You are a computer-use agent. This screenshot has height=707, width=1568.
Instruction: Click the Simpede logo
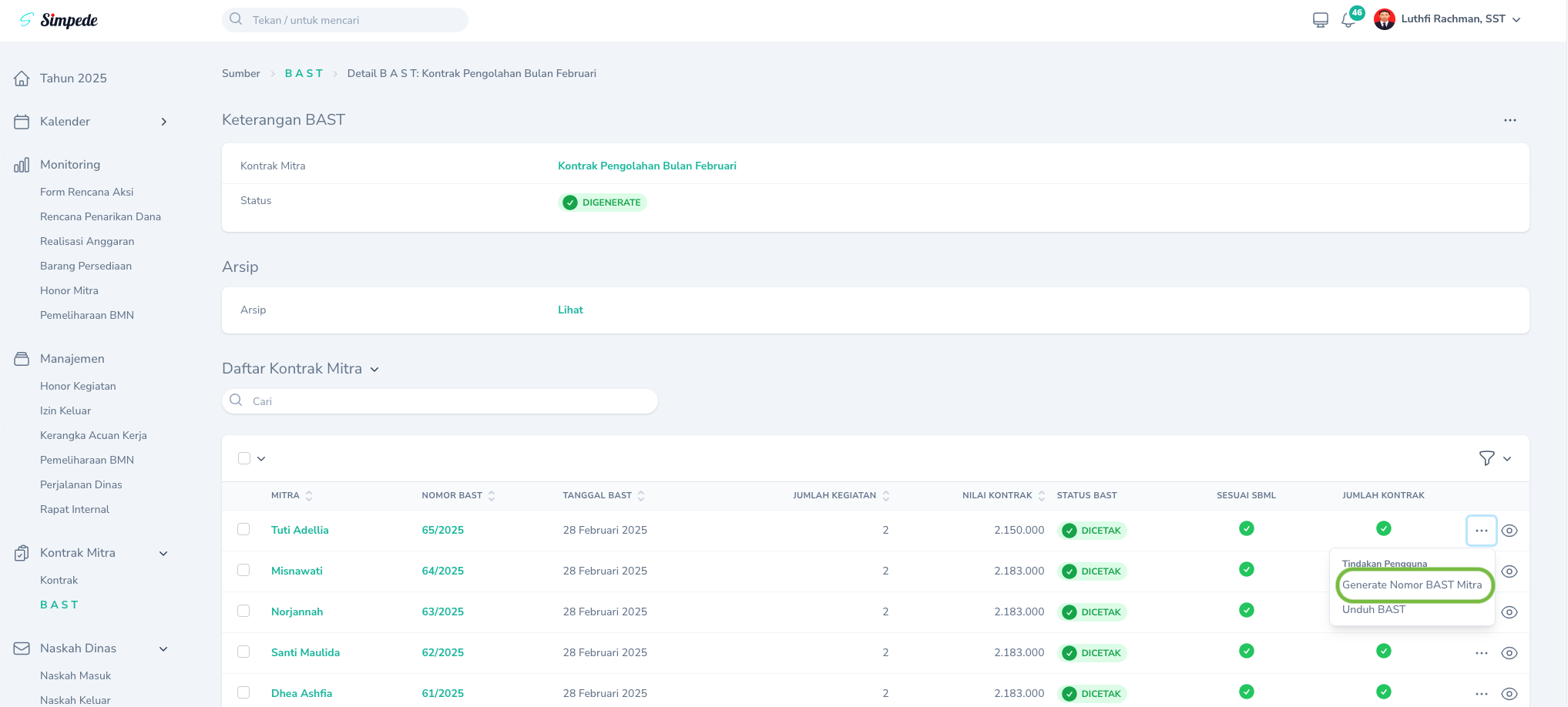(59, 20)
